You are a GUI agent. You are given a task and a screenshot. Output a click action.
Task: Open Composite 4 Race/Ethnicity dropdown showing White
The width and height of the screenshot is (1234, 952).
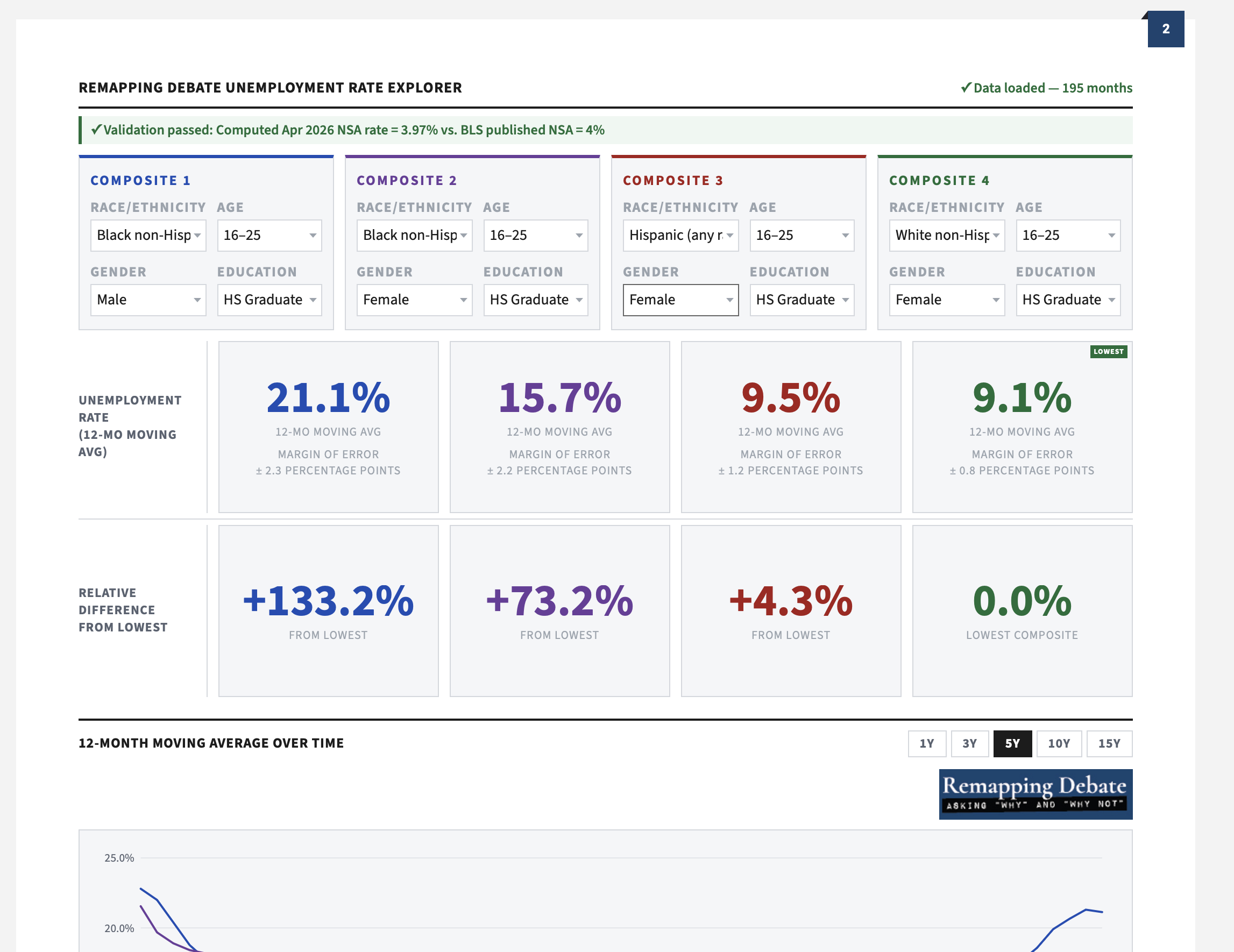[947, 235]
